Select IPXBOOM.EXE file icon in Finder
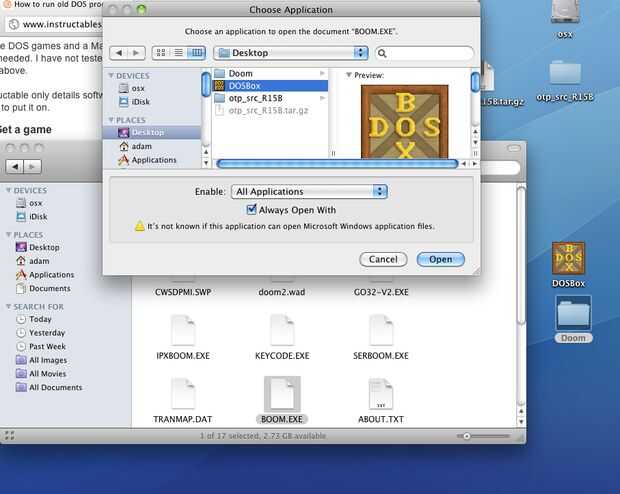The width and height of the screenshot is (620, 494). point(183,330)
